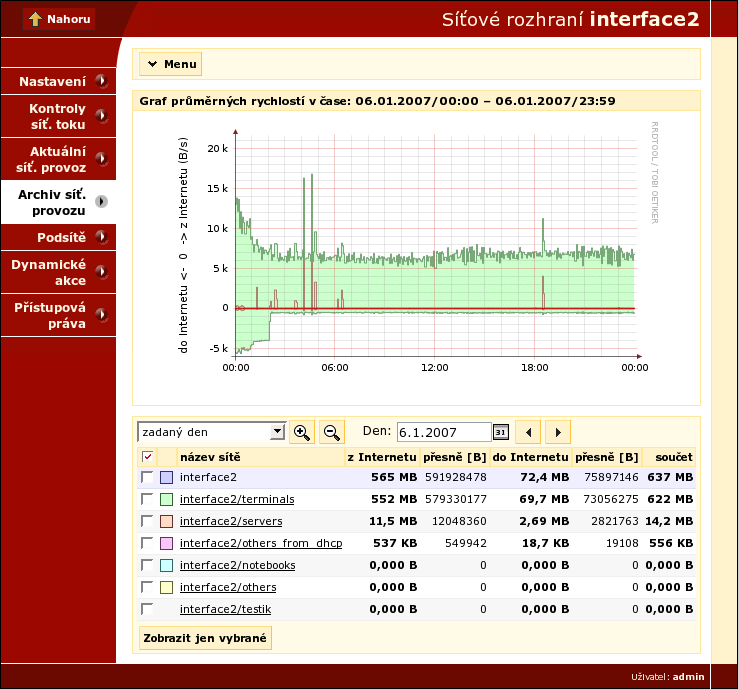Select Archiv síť. provozu sidebar item
This screenshot has width=739, height=690.
tap(58, 202)
